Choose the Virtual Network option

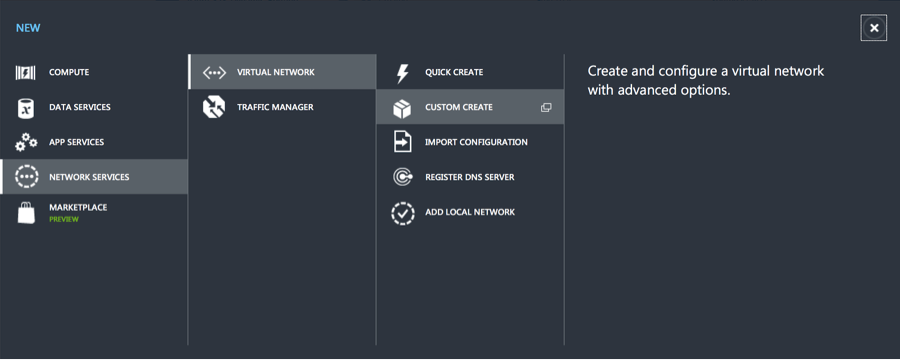(x=282, y=72)
